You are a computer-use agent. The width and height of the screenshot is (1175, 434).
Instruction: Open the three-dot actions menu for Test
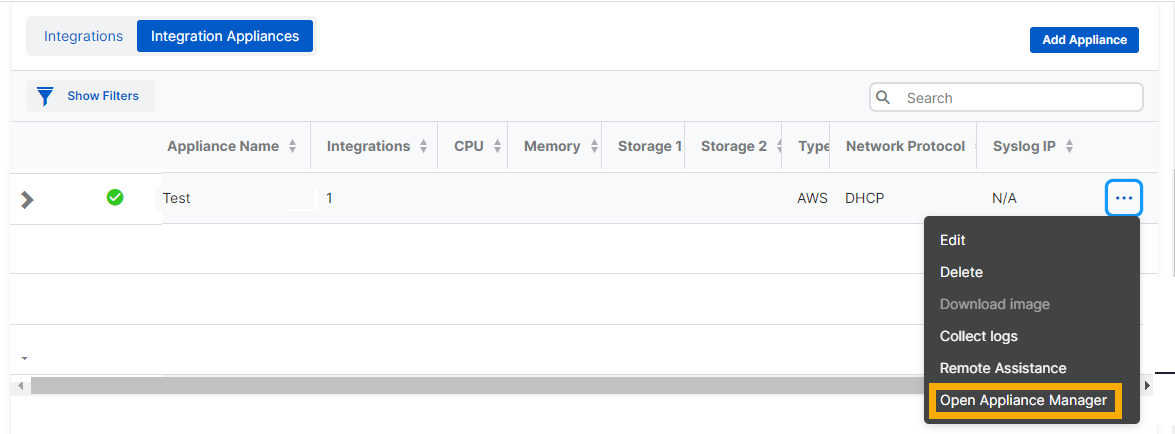[x=1124, y=198]
